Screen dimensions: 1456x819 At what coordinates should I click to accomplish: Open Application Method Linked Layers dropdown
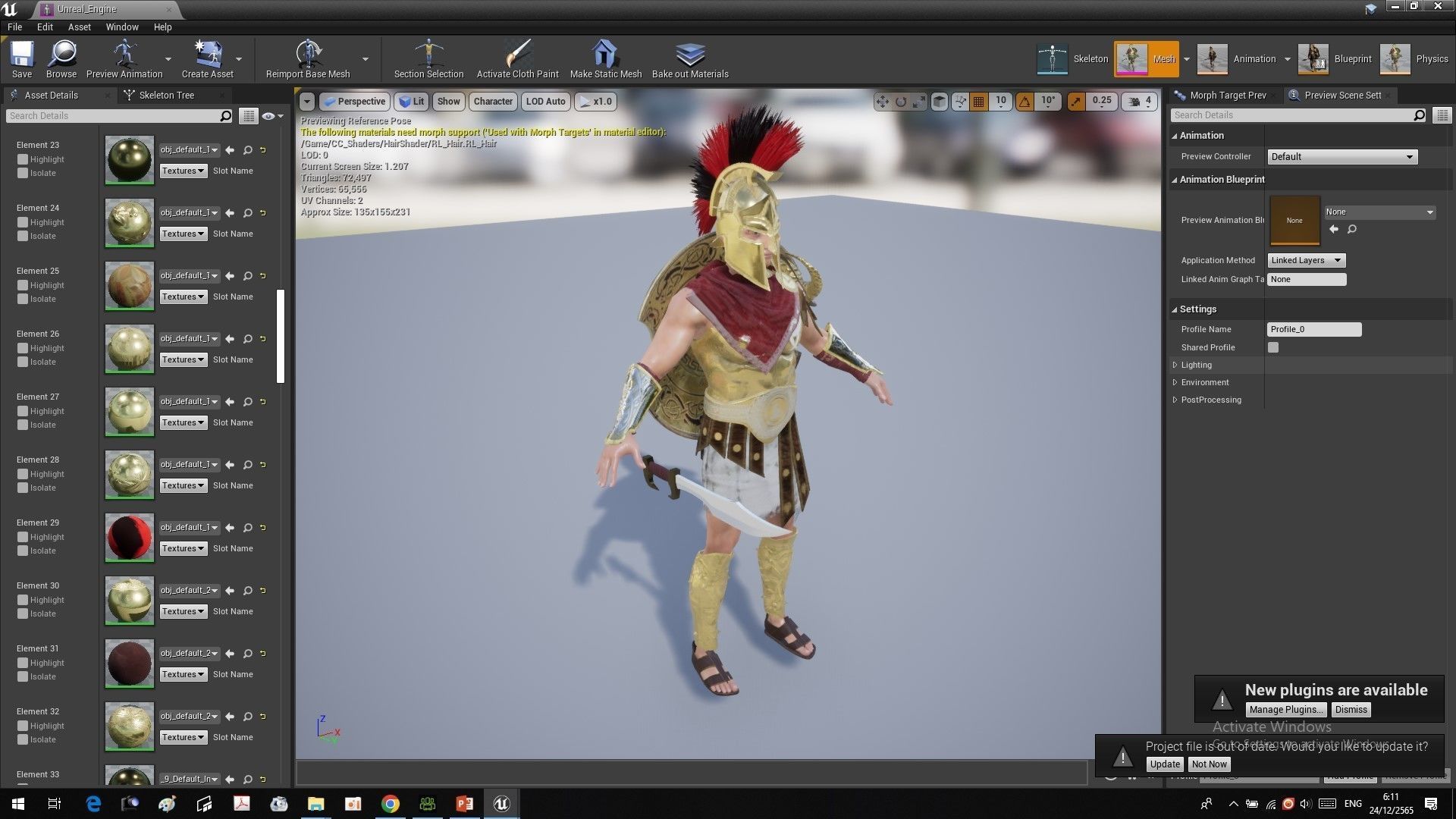tap(1307, 260)
